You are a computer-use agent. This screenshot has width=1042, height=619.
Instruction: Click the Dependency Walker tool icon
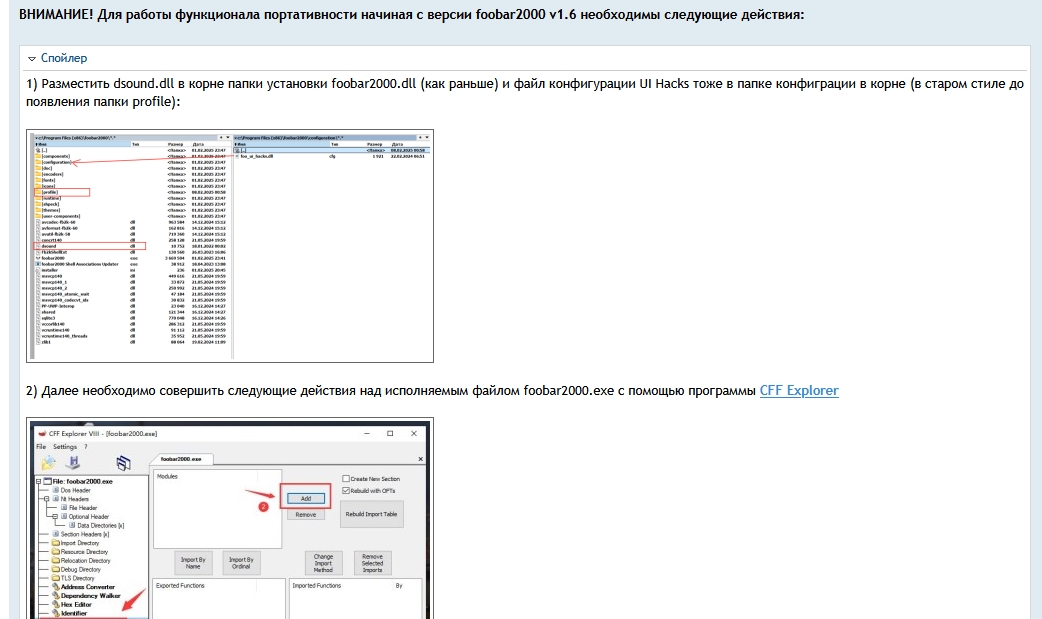[56, 596]
